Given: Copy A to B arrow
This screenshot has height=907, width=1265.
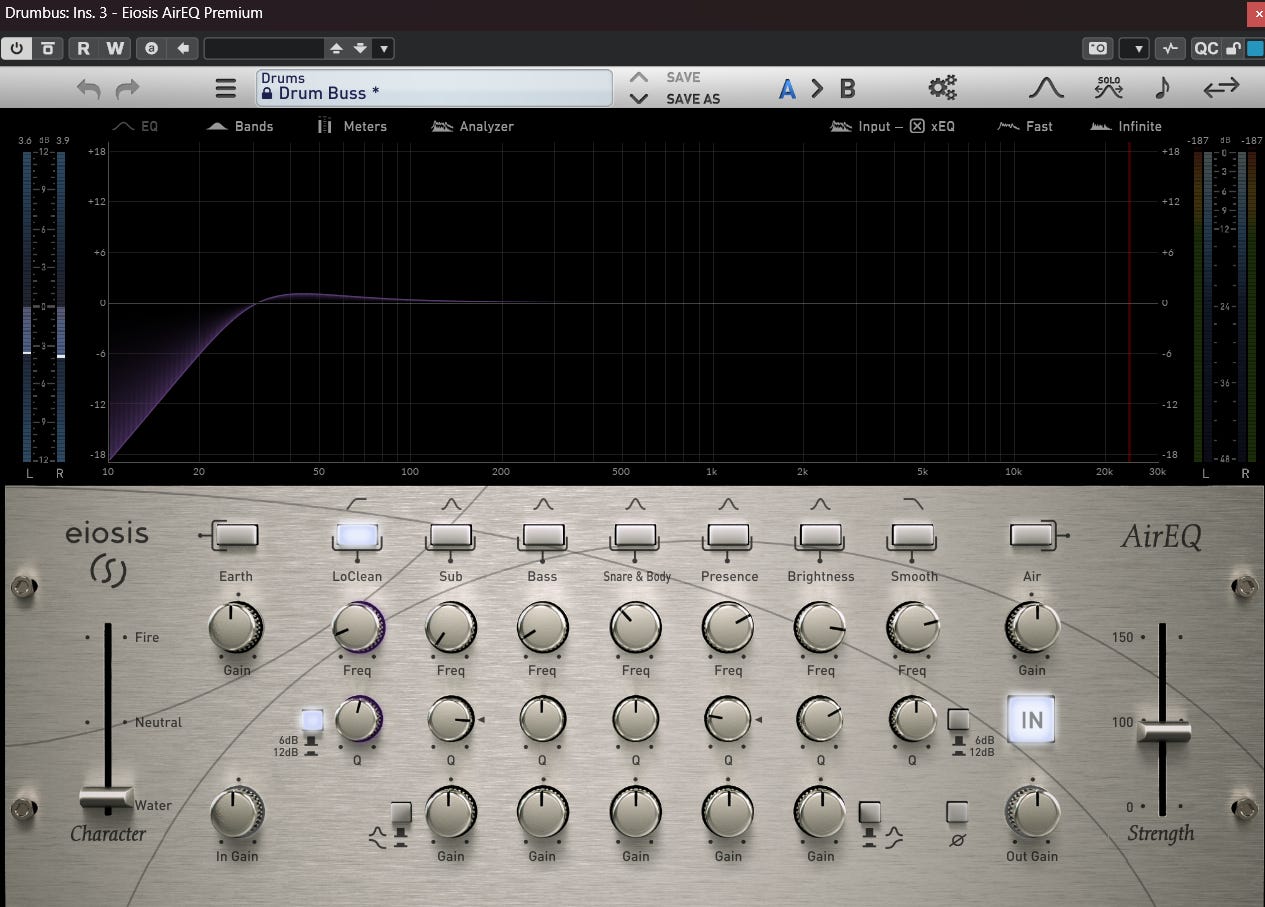Looking at the screenshot, I should coord(817,88).
